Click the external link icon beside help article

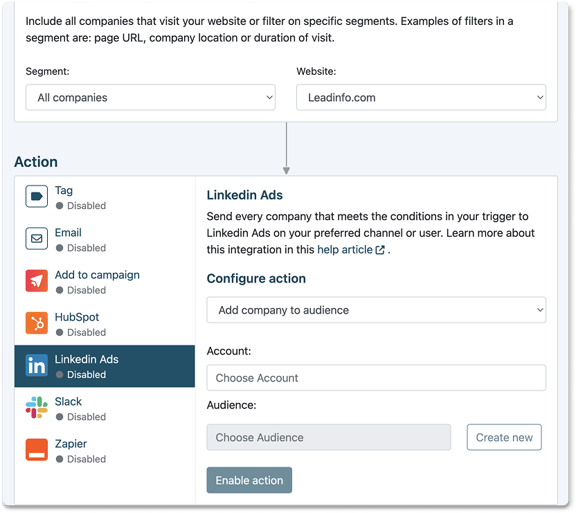coord(380,250)
